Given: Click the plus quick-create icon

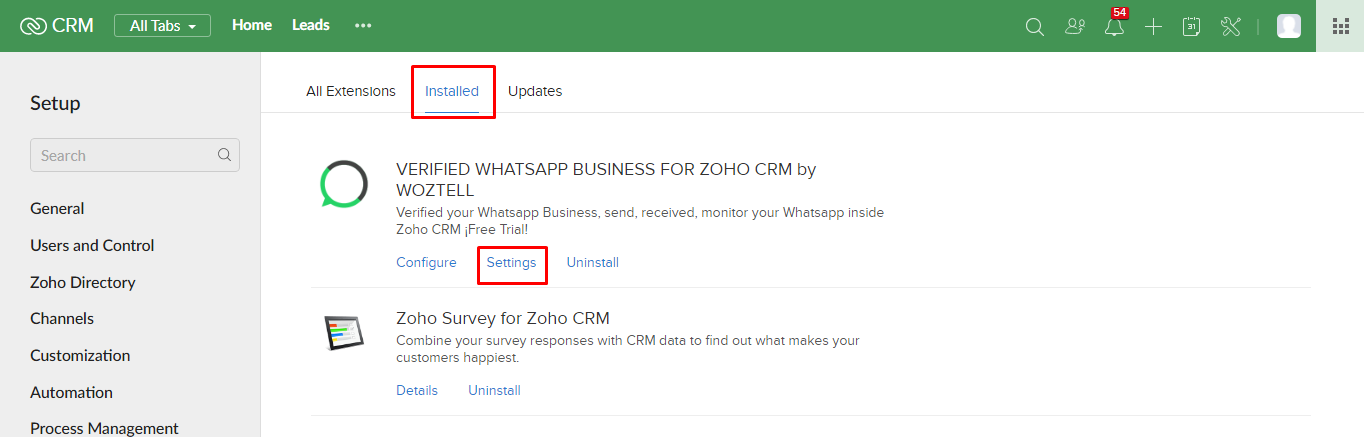Looking at the screenshot, I should [x=1154, y=27].
